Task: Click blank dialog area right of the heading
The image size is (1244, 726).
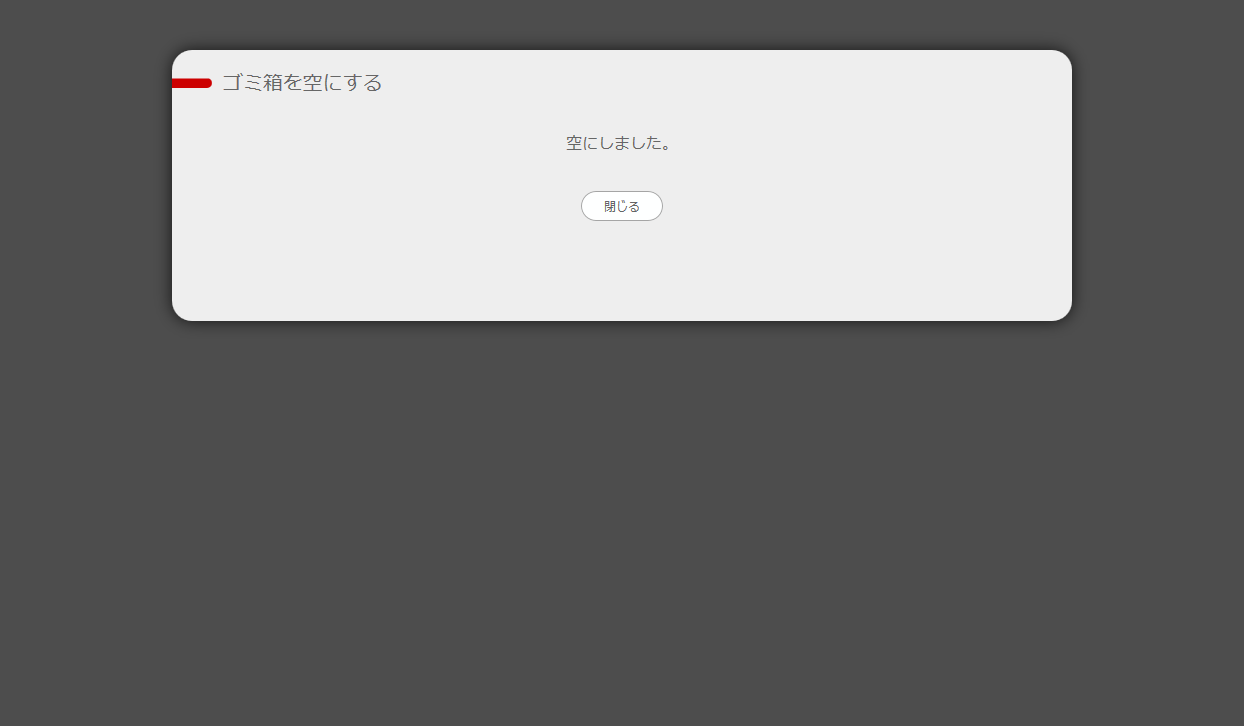Action: pyautogui.click(x=720, y=83)
